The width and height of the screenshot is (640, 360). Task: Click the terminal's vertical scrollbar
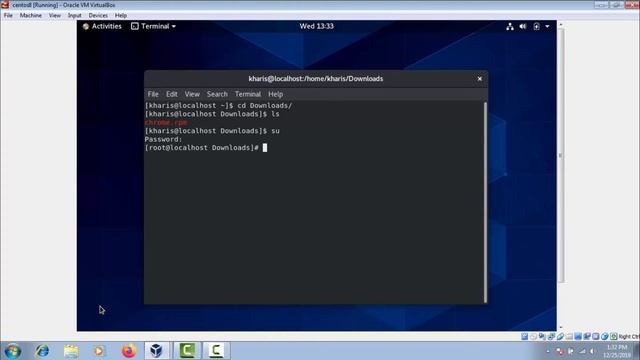click(485, 202)
